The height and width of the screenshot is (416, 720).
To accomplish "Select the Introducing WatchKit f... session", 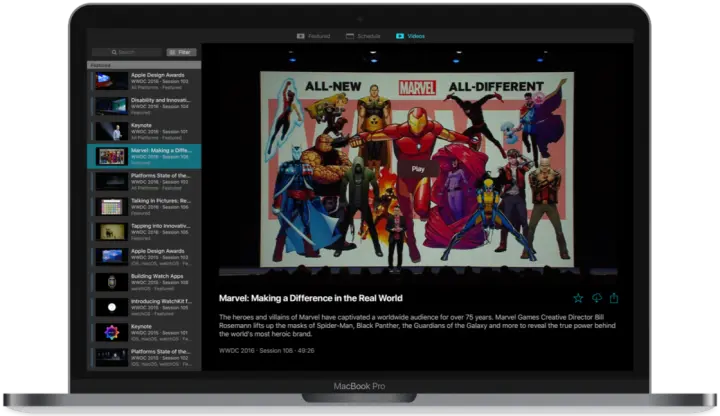I will [144, 308].
